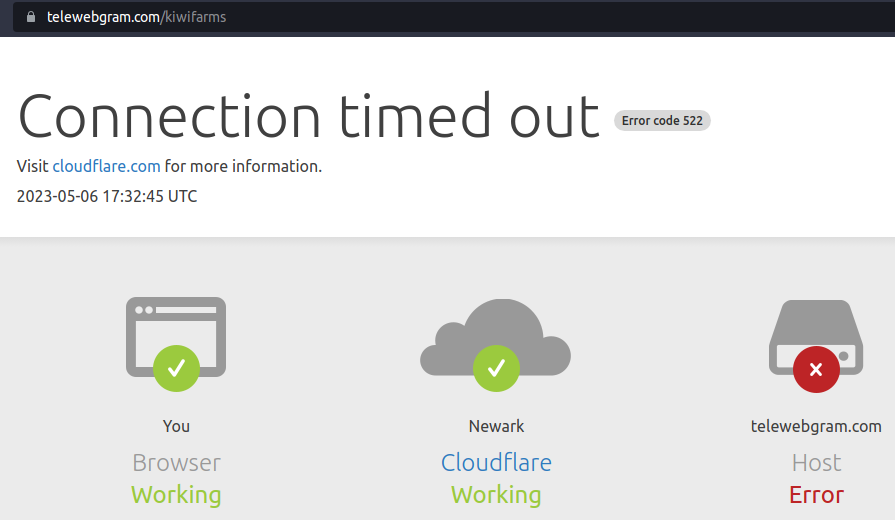895x520 pixels.
Task: Click the red 'Error' status text
Action: (816, 495)
